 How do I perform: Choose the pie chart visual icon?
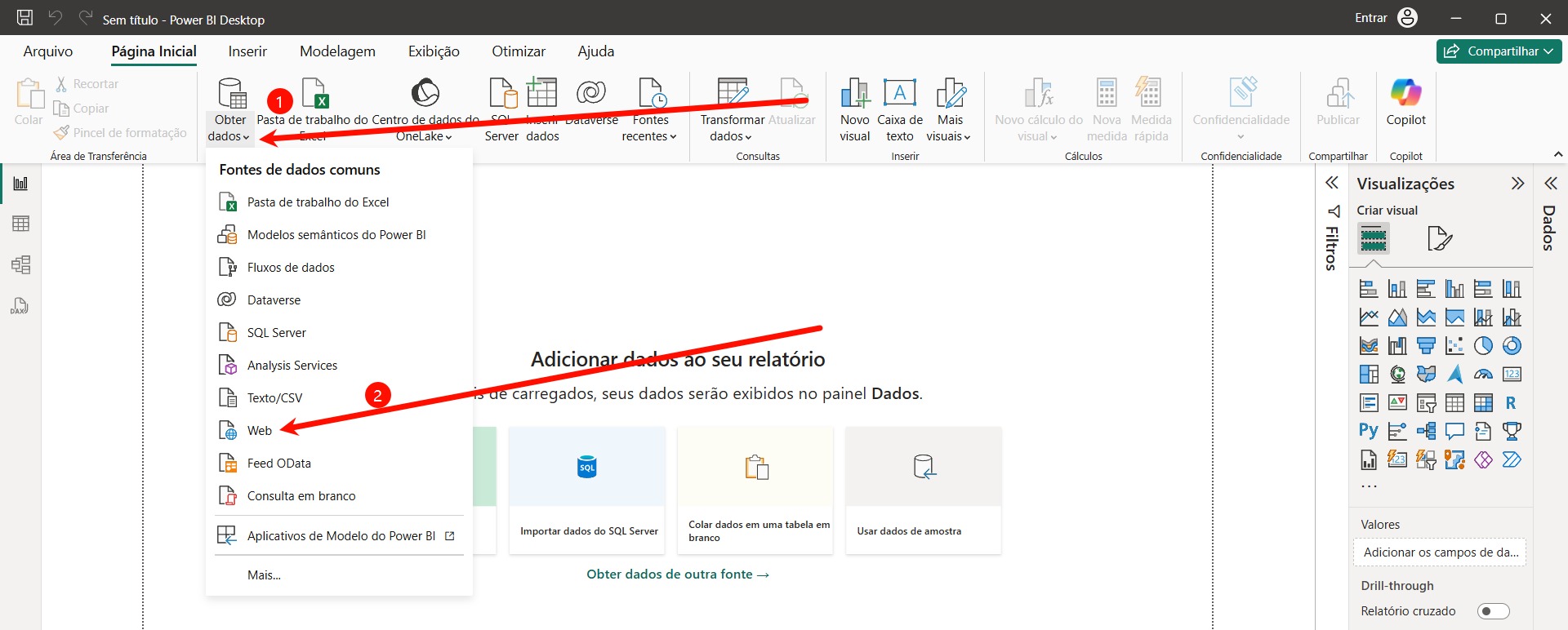click(x=1483, y=346)
